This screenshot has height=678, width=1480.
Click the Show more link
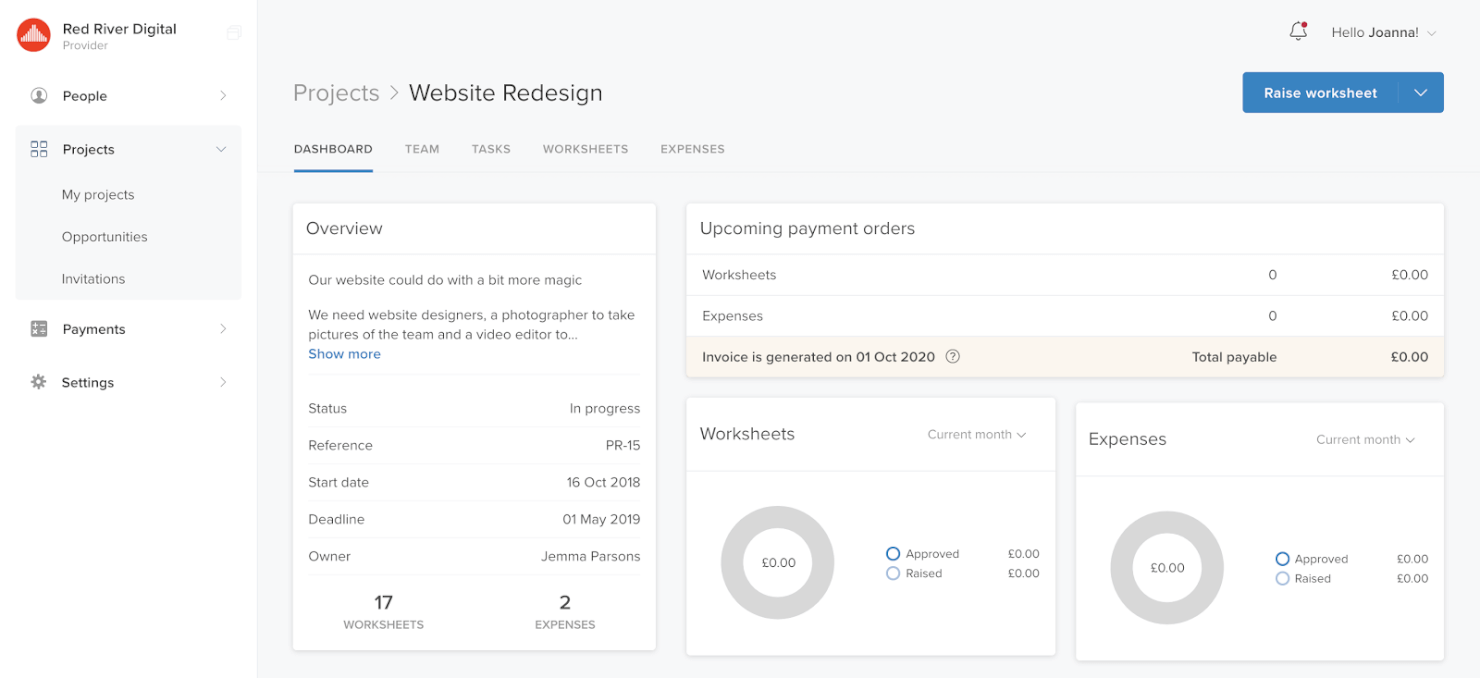pos(344,353)
